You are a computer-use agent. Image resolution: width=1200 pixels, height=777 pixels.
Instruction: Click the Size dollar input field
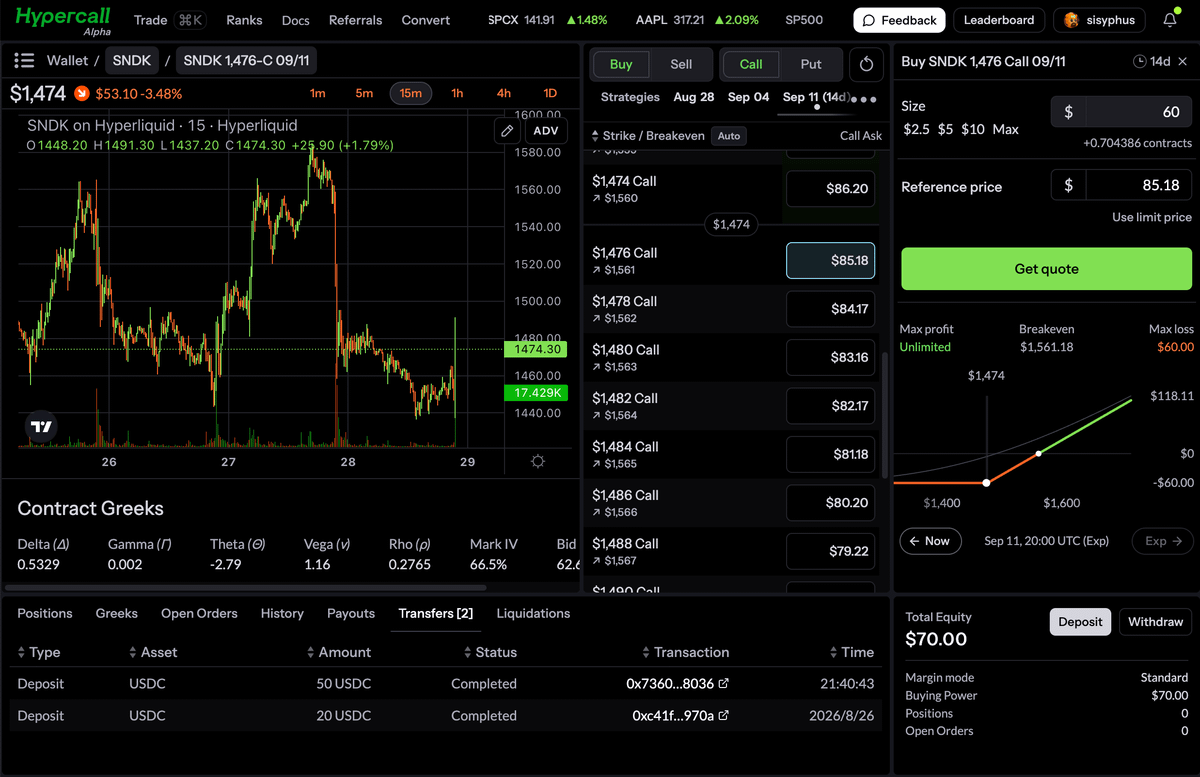1121,112
